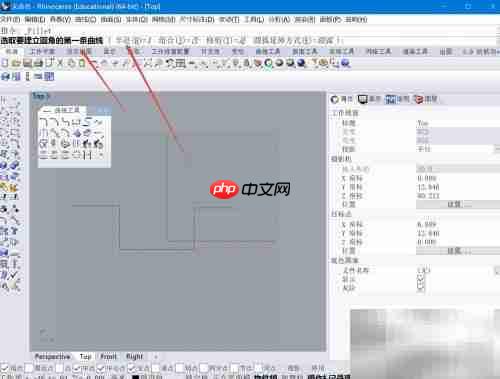Screen dimensions: 500x379
Task: Toggle the 垂点 (Perpendicular) osnap checkbox
Action: (x=156, y=368)
